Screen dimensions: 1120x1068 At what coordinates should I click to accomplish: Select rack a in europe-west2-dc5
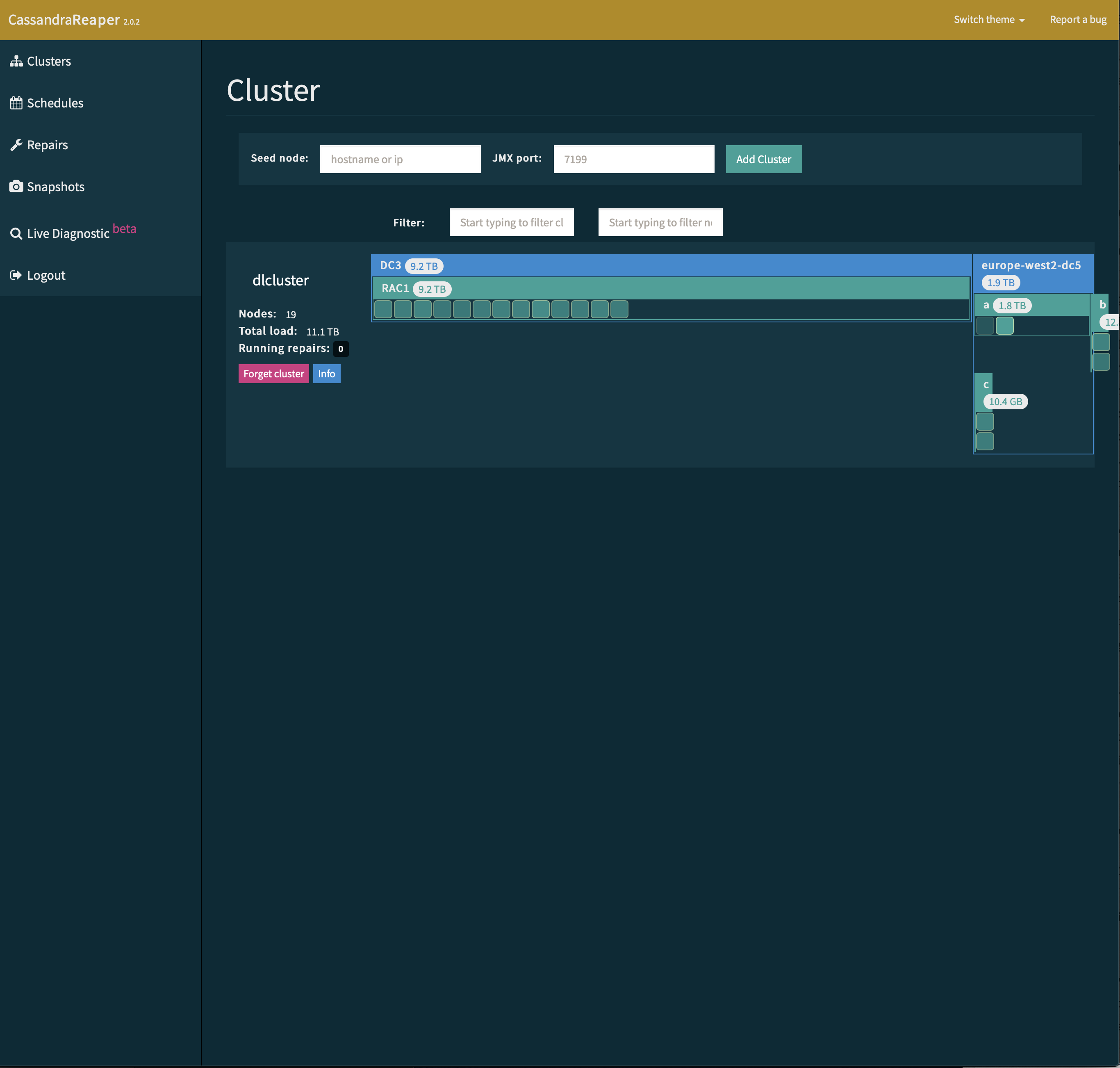point(987,305)
